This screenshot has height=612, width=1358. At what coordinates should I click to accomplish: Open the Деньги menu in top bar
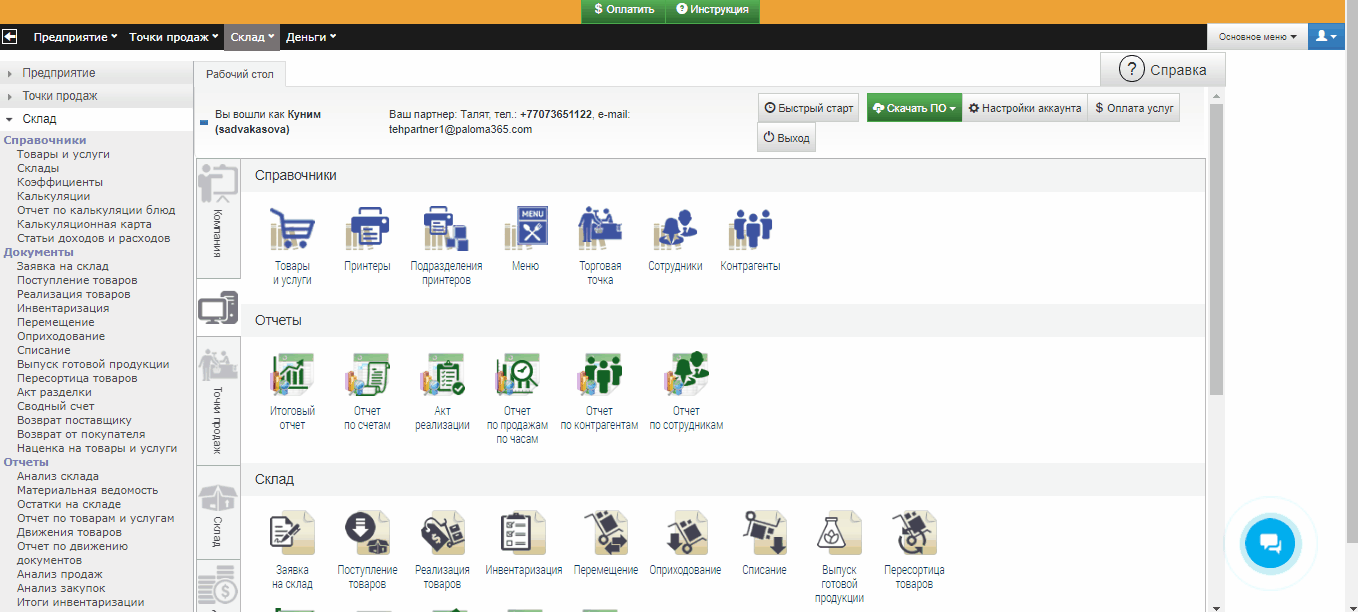310,37
